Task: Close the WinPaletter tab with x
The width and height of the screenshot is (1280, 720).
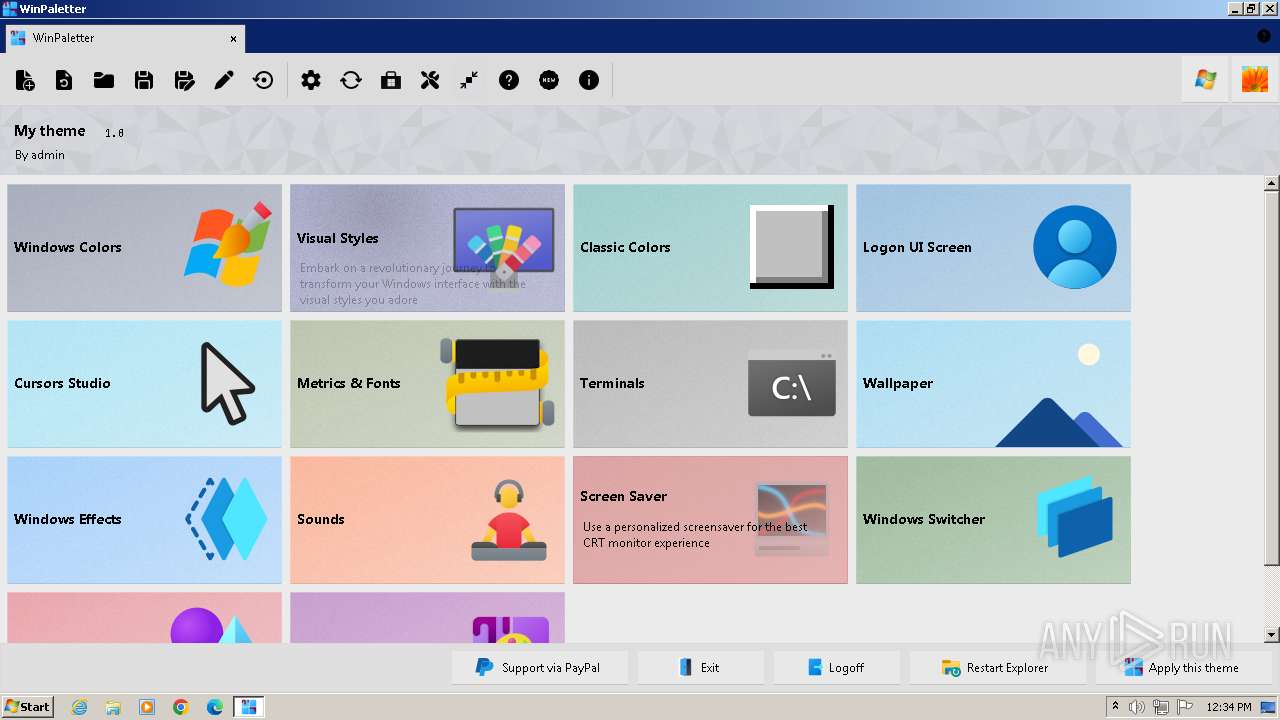Action: click(234, 39)
